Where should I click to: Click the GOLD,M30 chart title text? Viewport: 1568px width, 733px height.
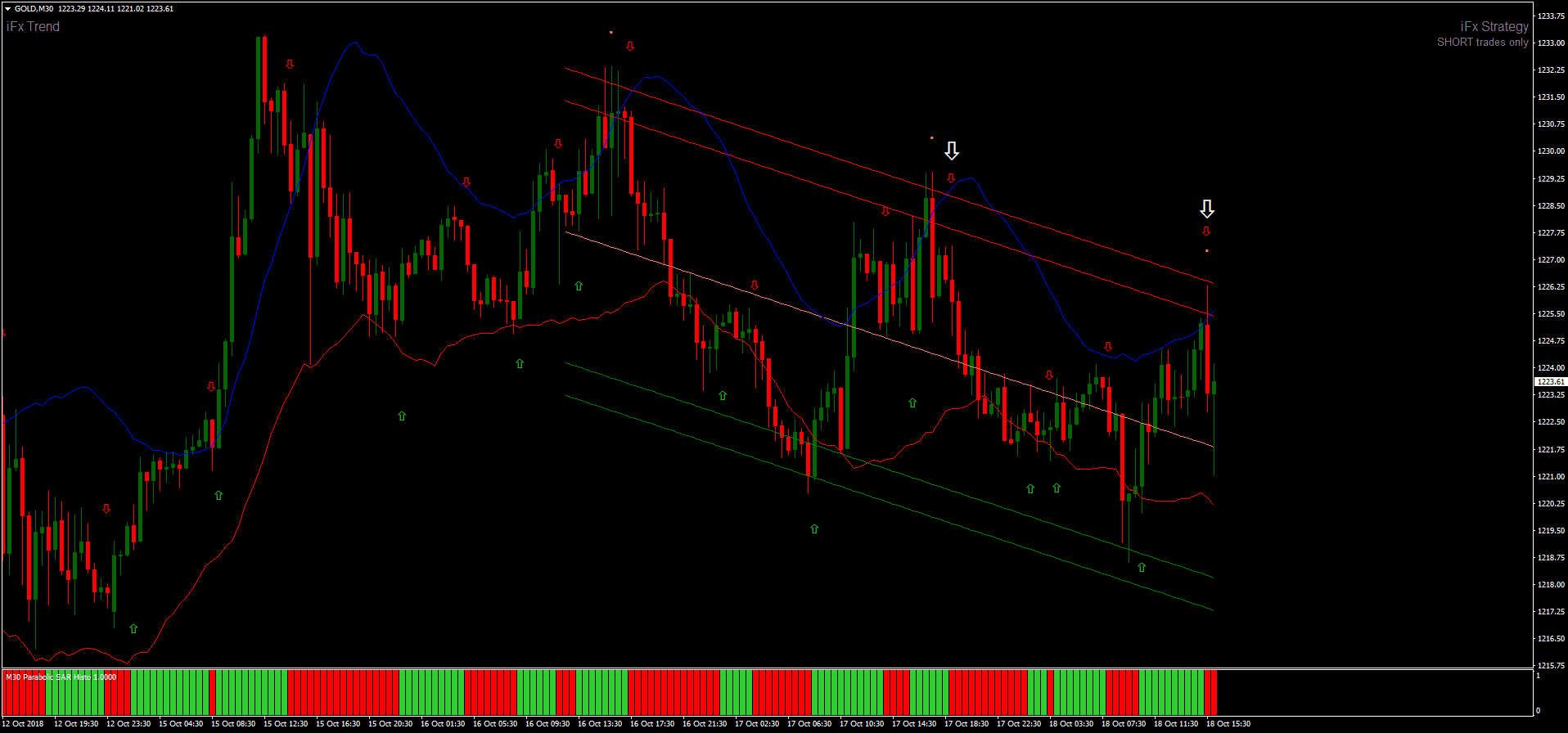pyautogui.click(x=34, y=9)
